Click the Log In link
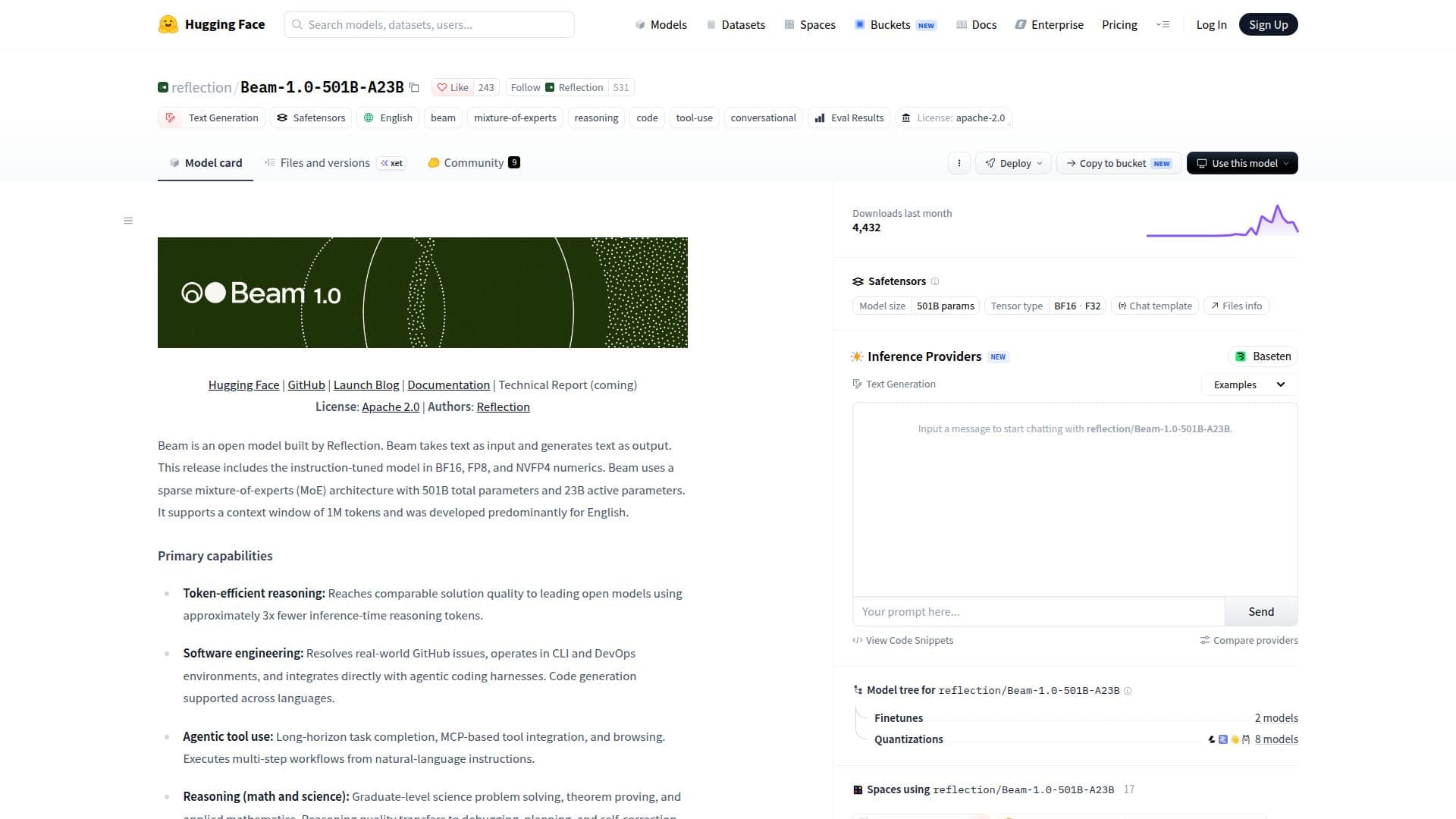 [1211, 24]
